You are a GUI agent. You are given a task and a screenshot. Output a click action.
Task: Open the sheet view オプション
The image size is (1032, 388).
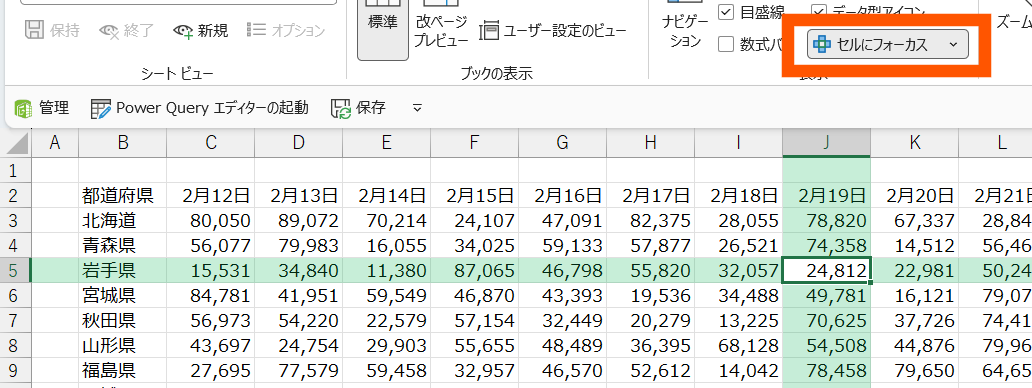click(286, 30)
